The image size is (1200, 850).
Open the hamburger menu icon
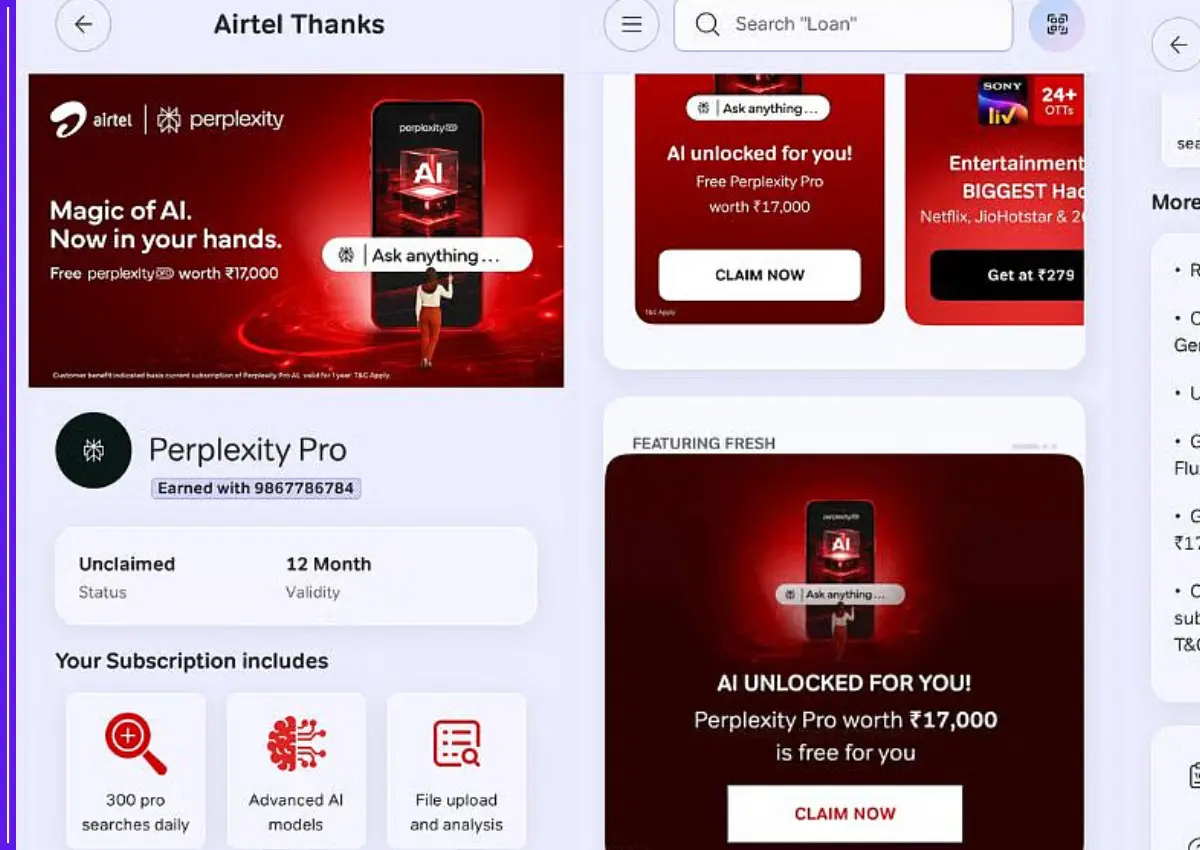point(631,25)
